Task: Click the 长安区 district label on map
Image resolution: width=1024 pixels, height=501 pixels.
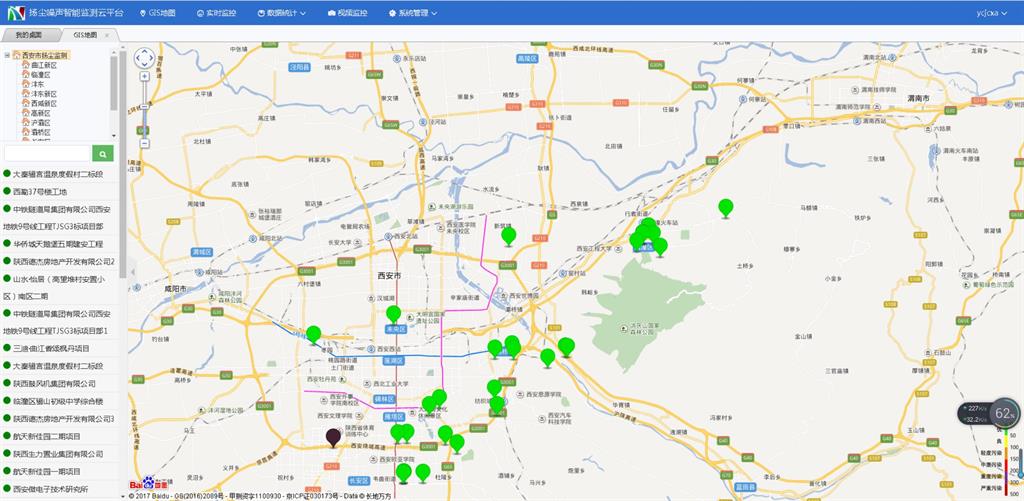Action: click(359, 480)
